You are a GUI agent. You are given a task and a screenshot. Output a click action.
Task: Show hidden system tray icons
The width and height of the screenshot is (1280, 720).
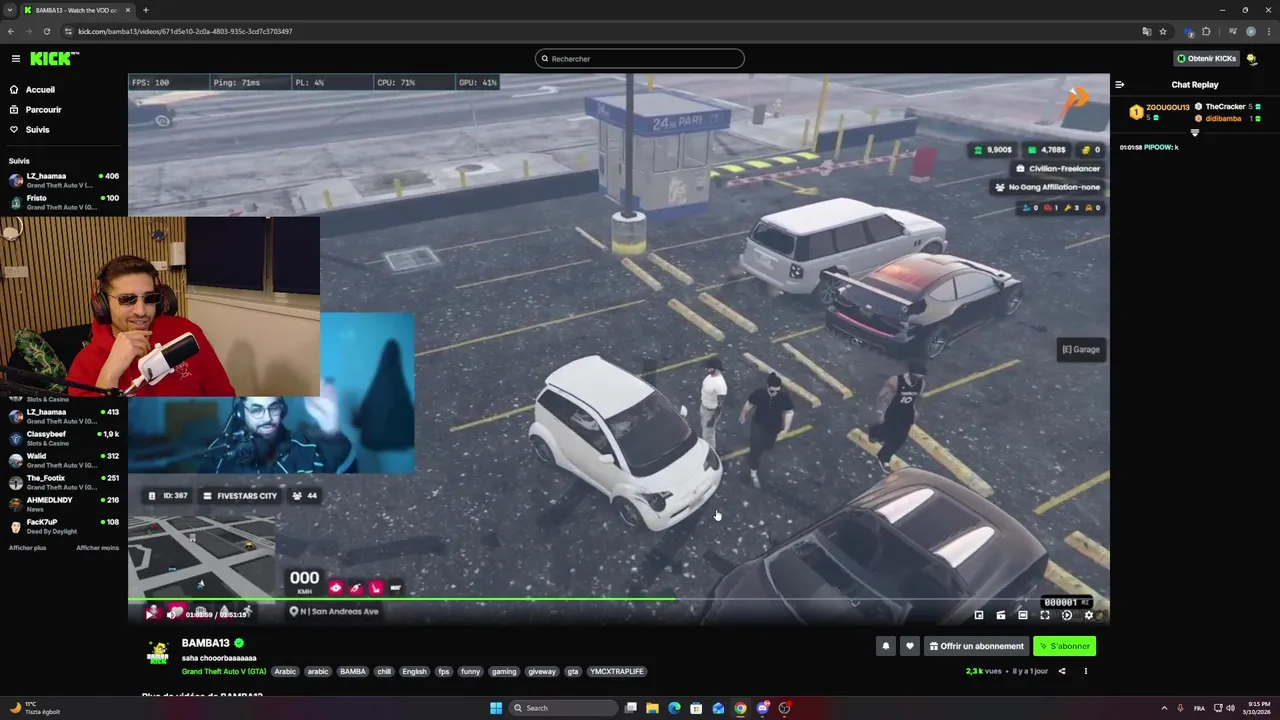point(1164,708)
